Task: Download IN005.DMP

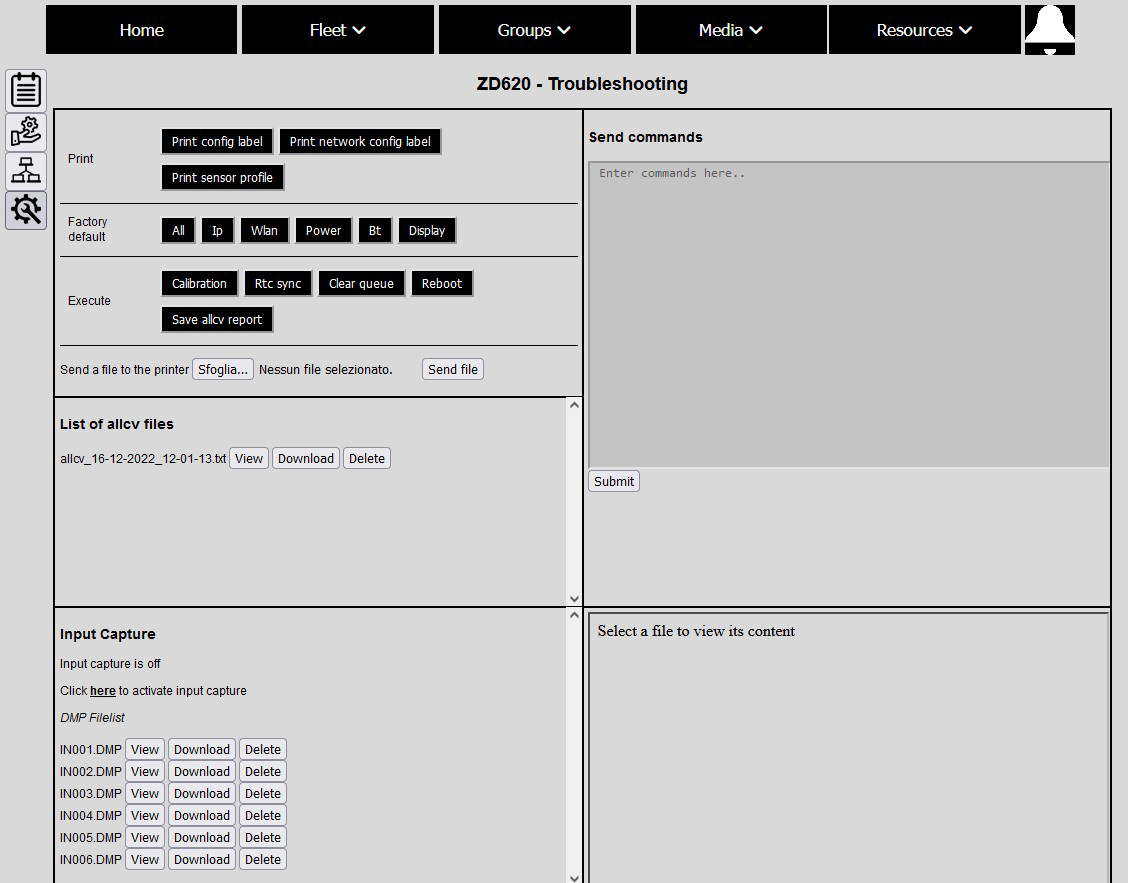Action: coord(201,837)
